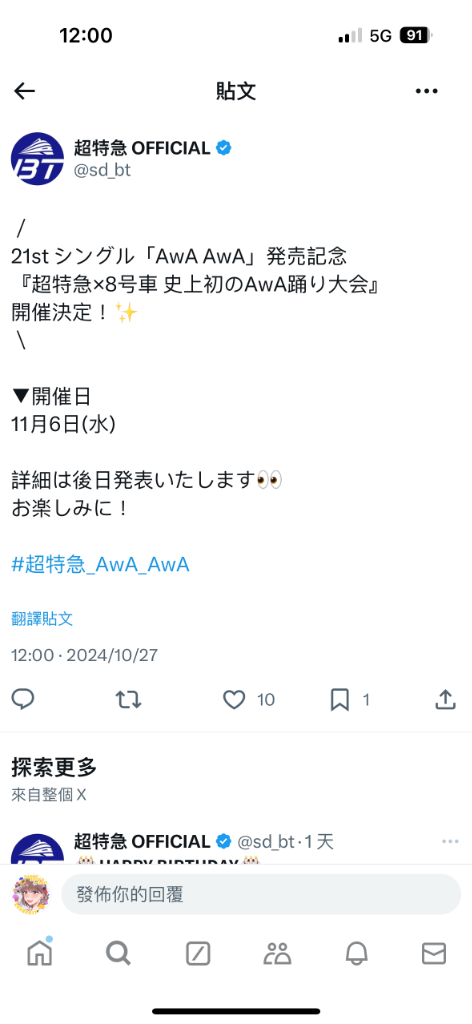The width and height of the screenshot is (472, 1024).
Task: Bookmark this post
Action: [339, 700]
